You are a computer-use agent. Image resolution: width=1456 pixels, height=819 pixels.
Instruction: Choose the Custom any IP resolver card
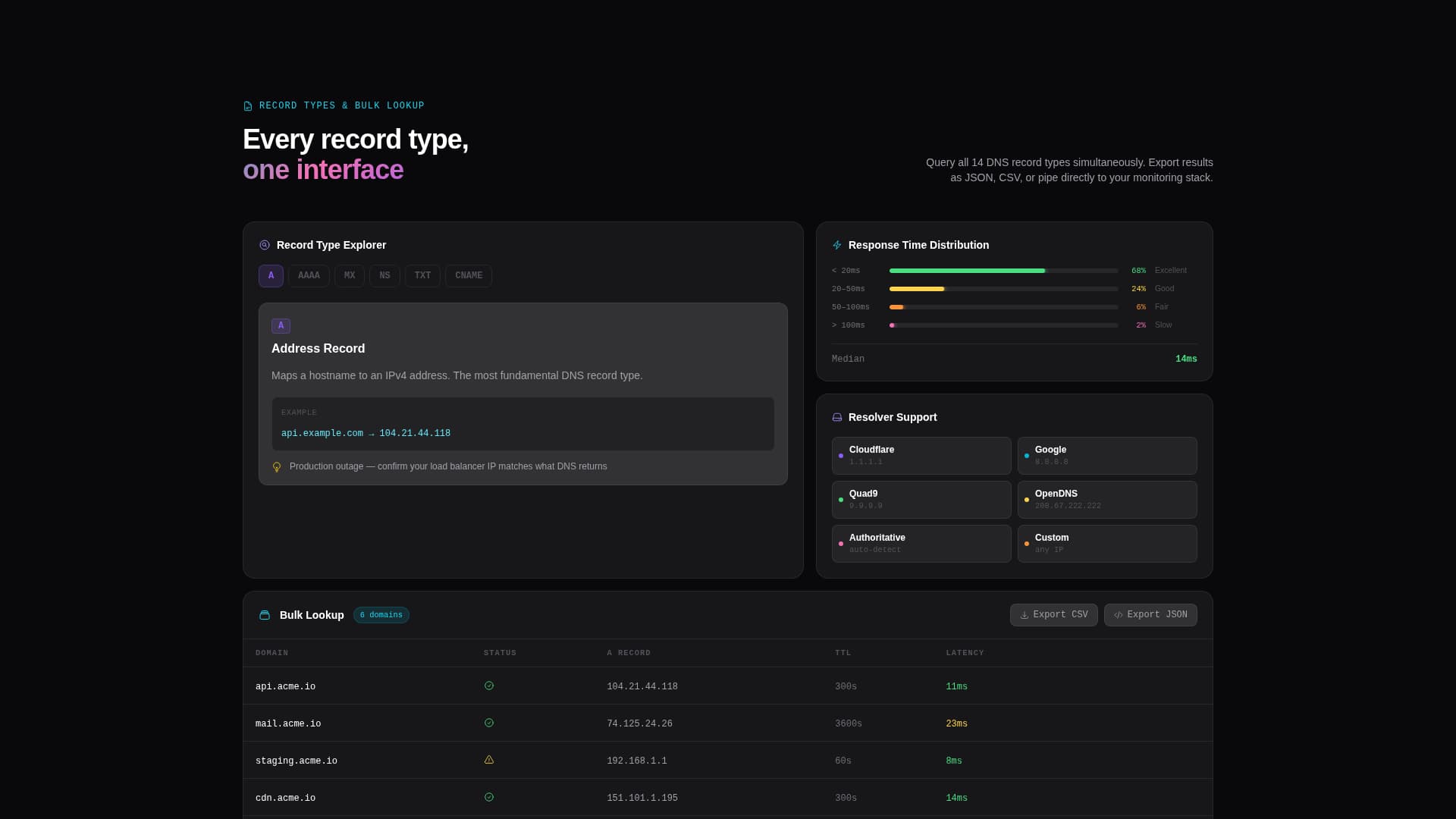click(x=1107, y=544)
